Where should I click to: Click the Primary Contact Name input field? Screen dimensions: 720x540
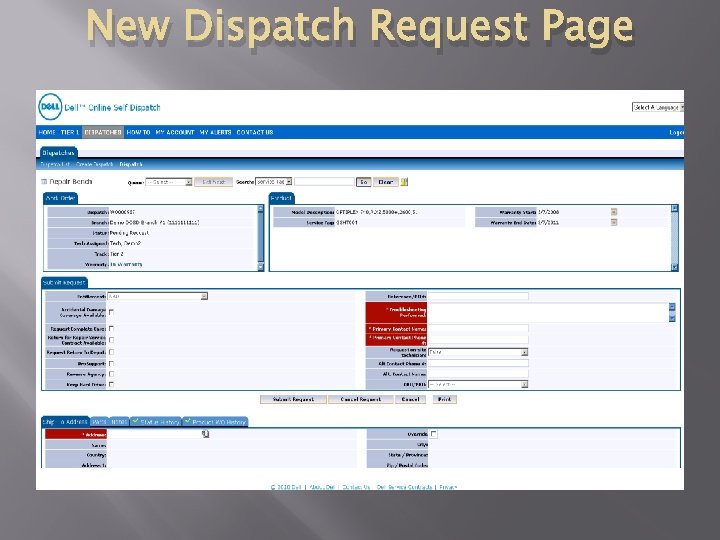[478, 329]
